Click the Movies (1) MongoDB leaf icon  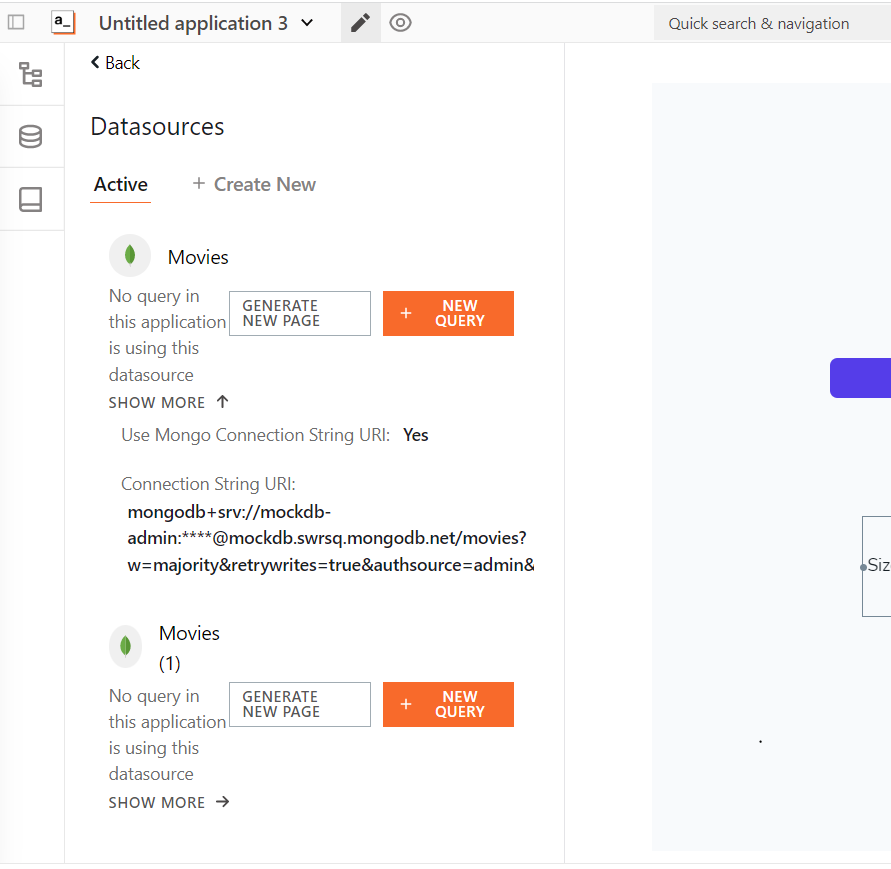(x=126, y=647)
